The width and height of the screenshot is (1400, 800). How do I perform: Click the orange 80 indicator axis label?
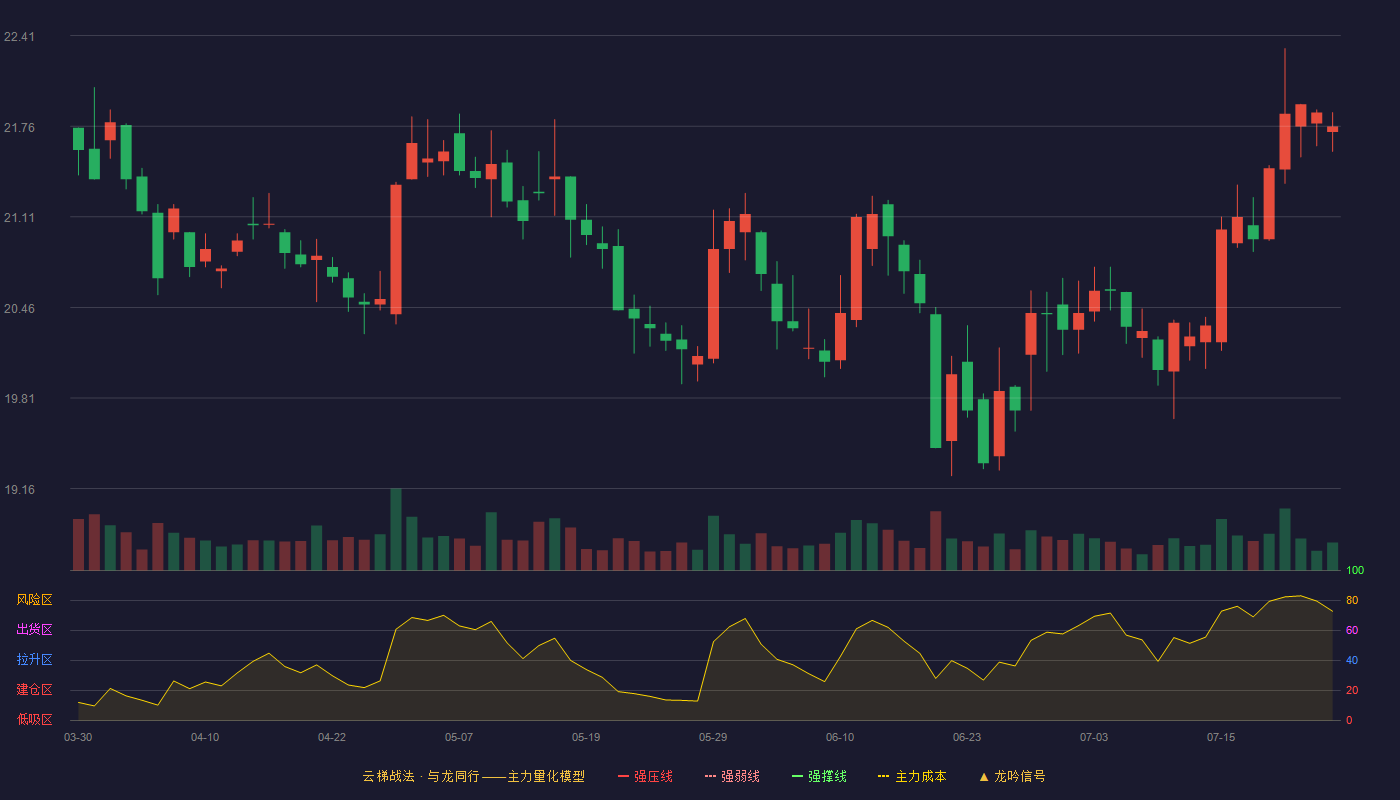[1352, 600]
